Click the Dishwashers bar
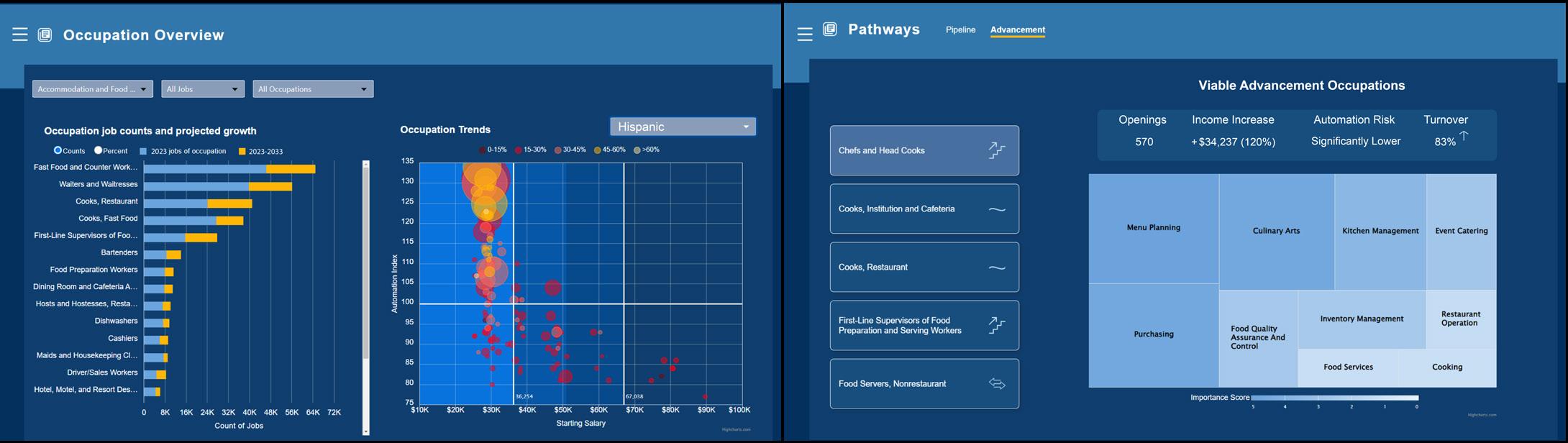Viewport: 1568px width, 443px height. pyautogui.click(x=157, y=323)
